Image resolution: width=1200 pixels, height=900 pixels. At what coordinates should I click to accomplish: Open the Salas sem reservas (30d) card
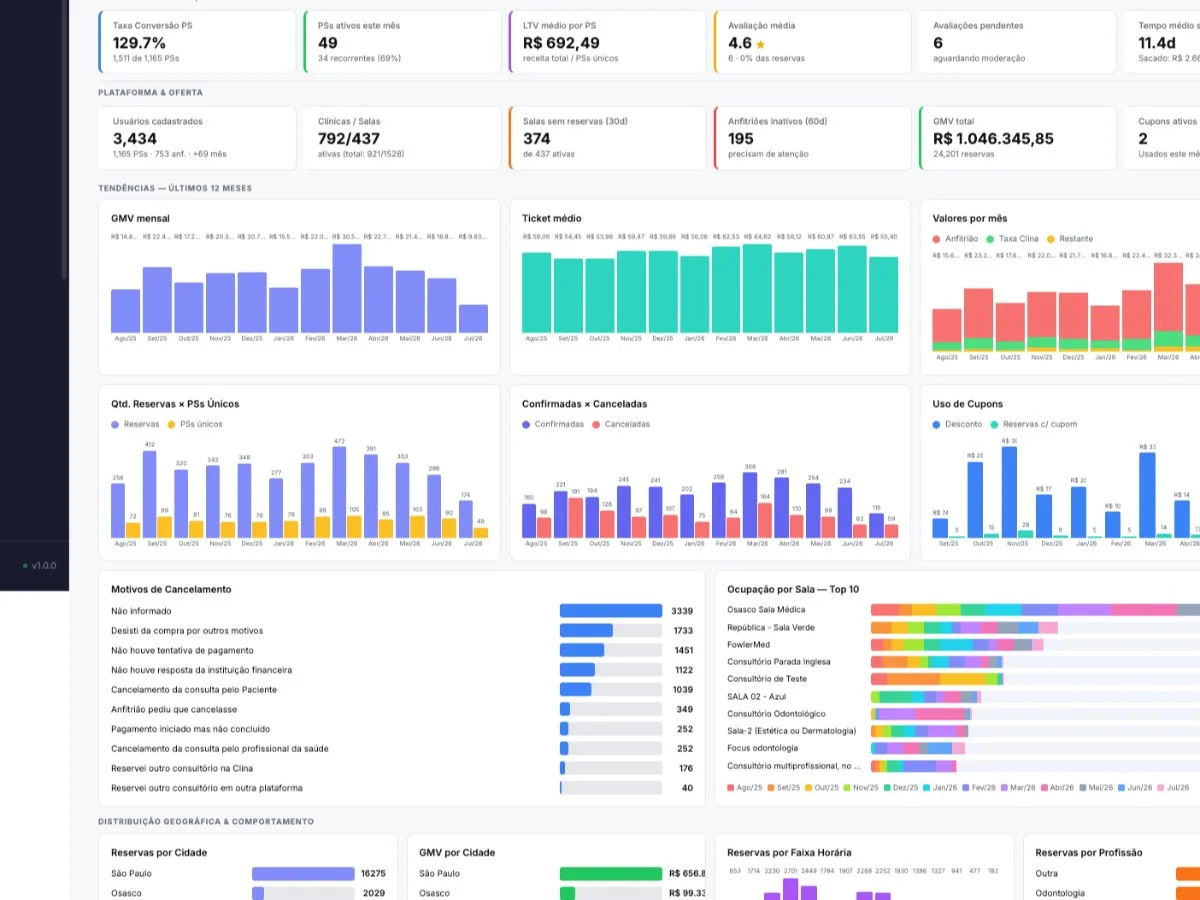pyautogui.click(x=608, y=138)
